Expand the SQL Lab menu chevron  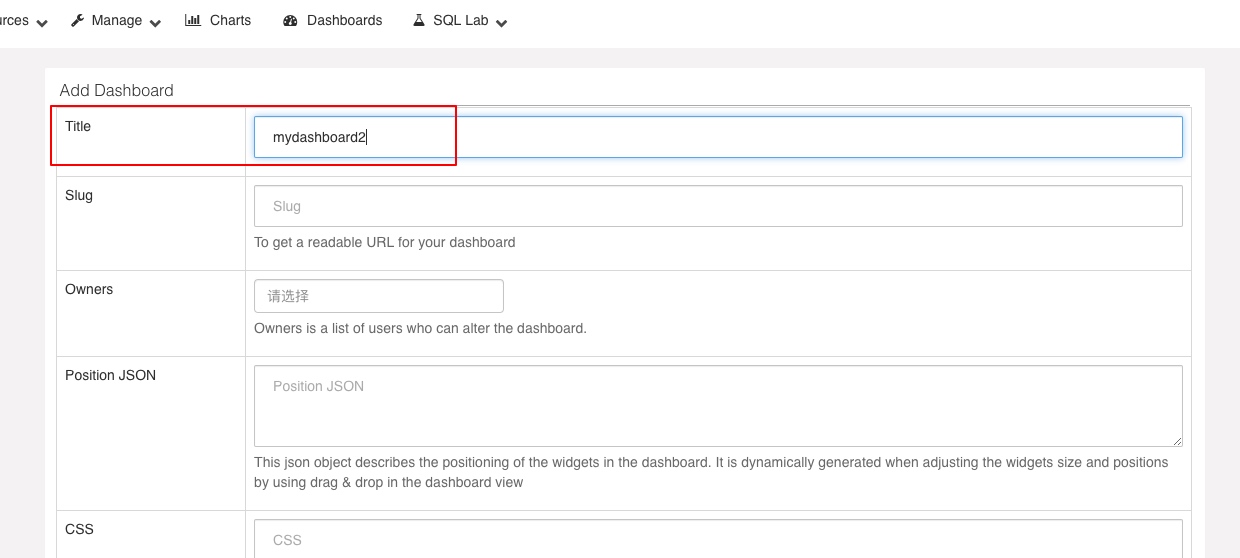(x=501, y=23)
